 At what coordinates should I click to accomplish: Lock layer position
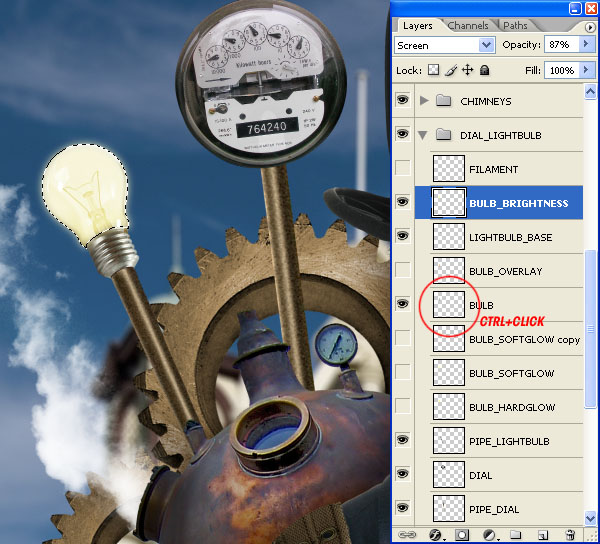[x=468, y=70]
